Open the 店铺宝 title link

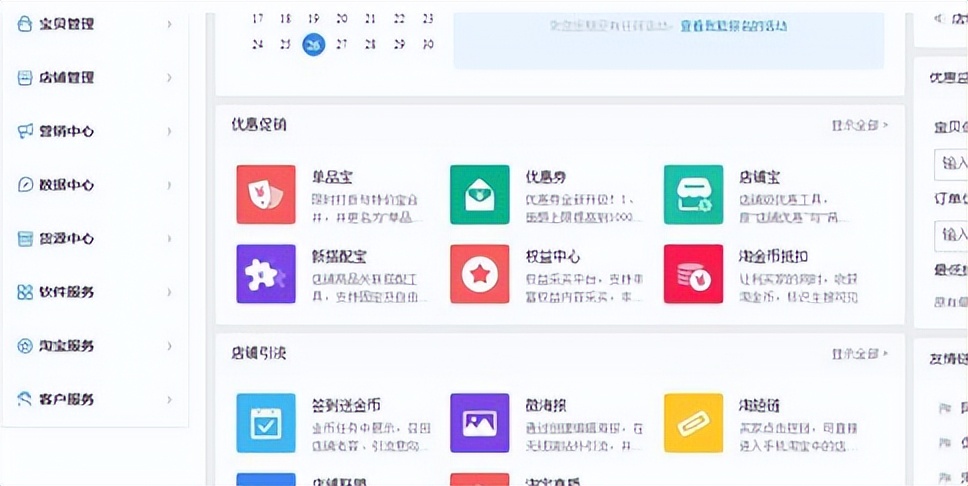tap(759, 177)
